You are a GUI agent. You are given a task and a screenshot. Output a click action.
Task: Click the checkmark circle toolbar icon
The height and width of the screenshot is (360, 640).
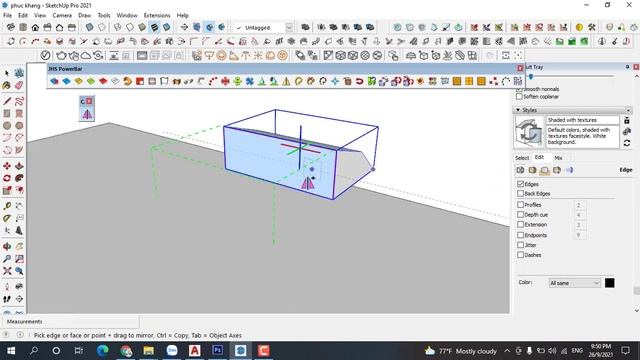[45, 55]
